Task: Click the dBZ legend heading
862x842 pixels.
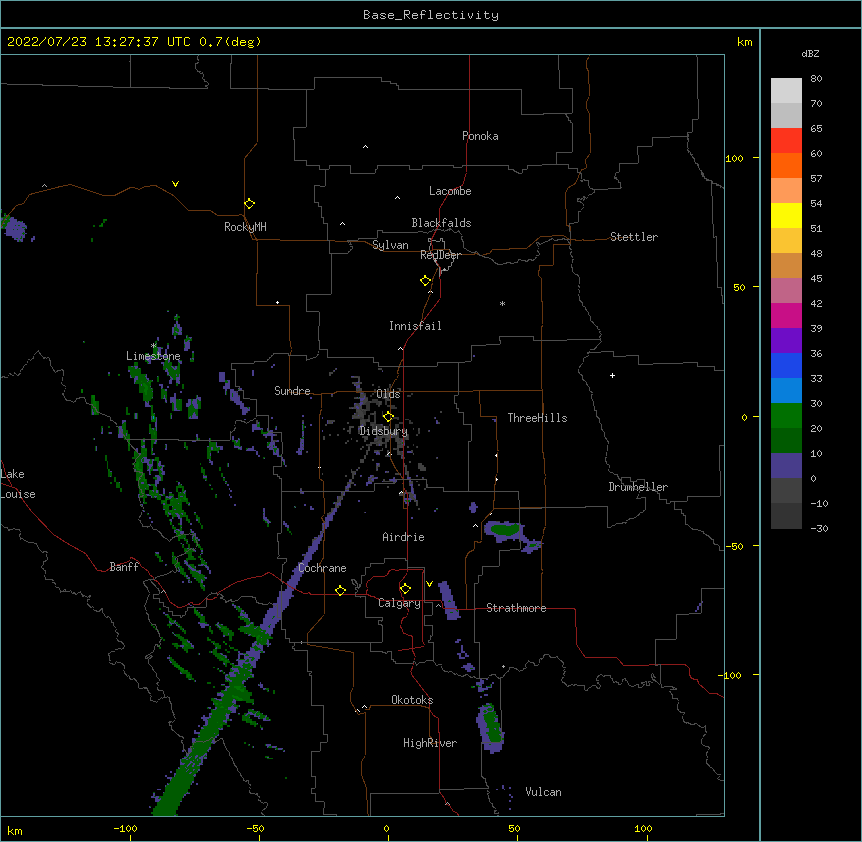Action: click(x=810, y=54)
